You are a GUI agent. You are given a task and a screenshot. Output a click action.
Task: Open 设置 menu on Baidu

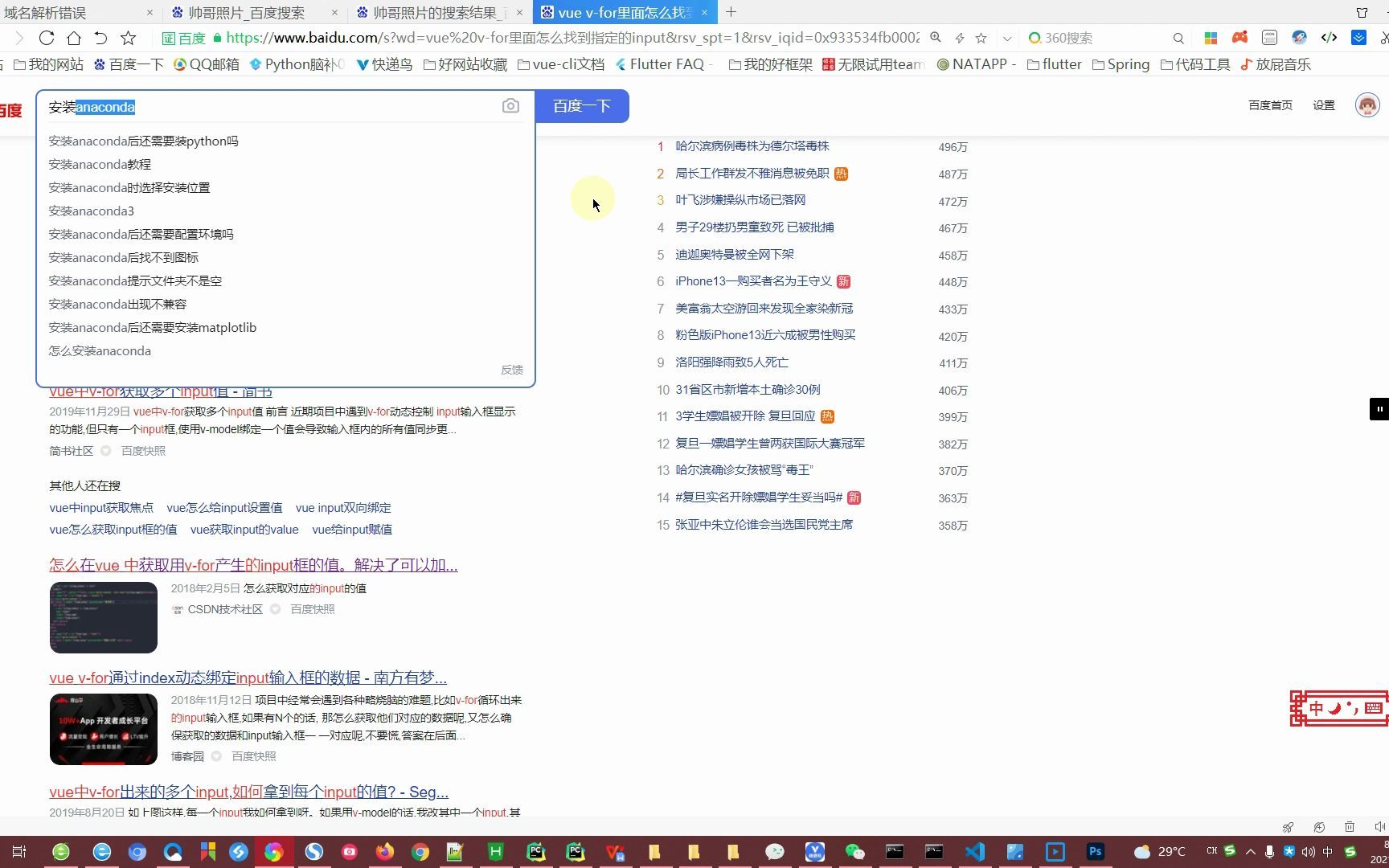pyautogui.click(x=1324, y=105)
